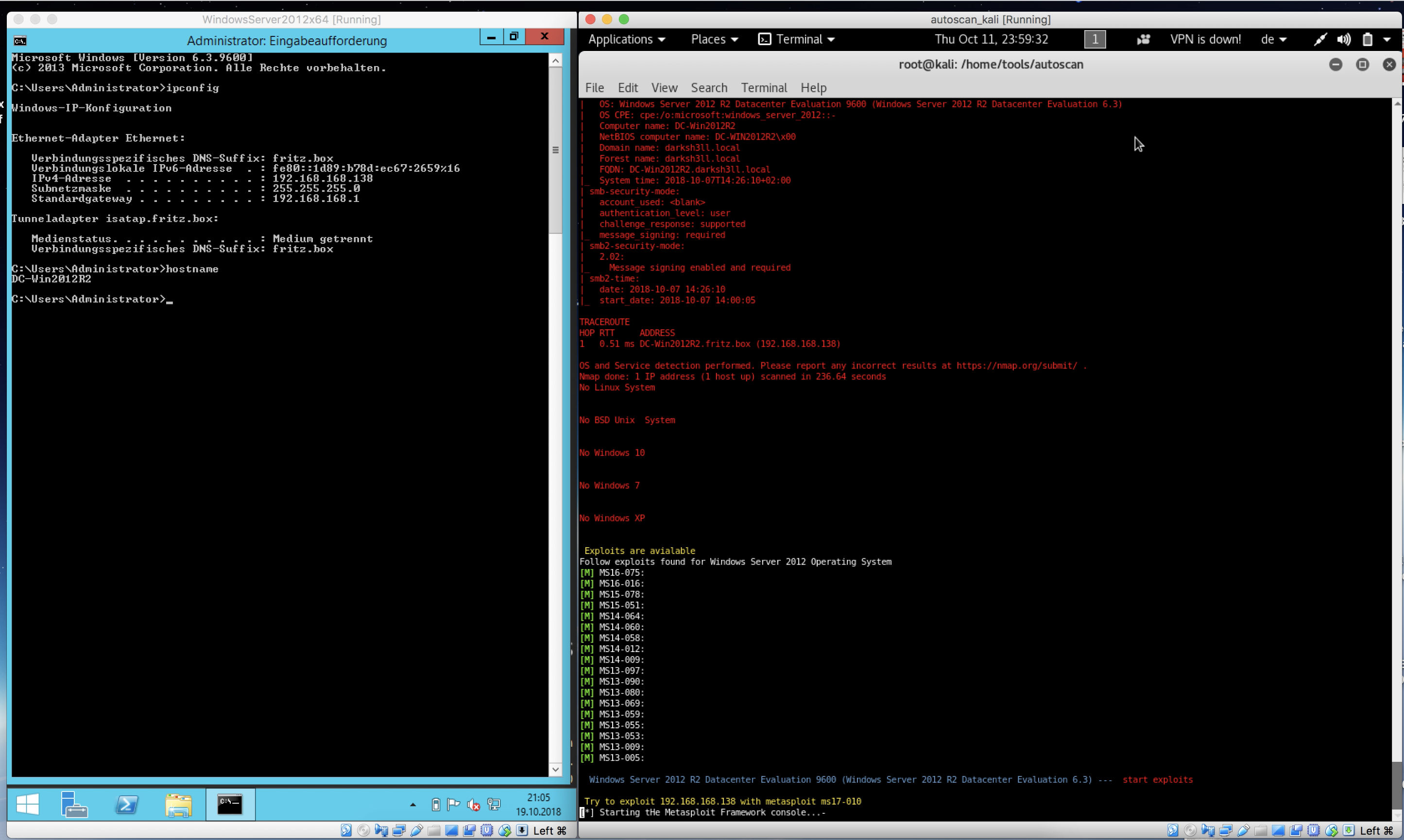Click the muted speaker tray icon in Windows
The width and height of the screenshot is (1404, 840).
coord(474,805)
